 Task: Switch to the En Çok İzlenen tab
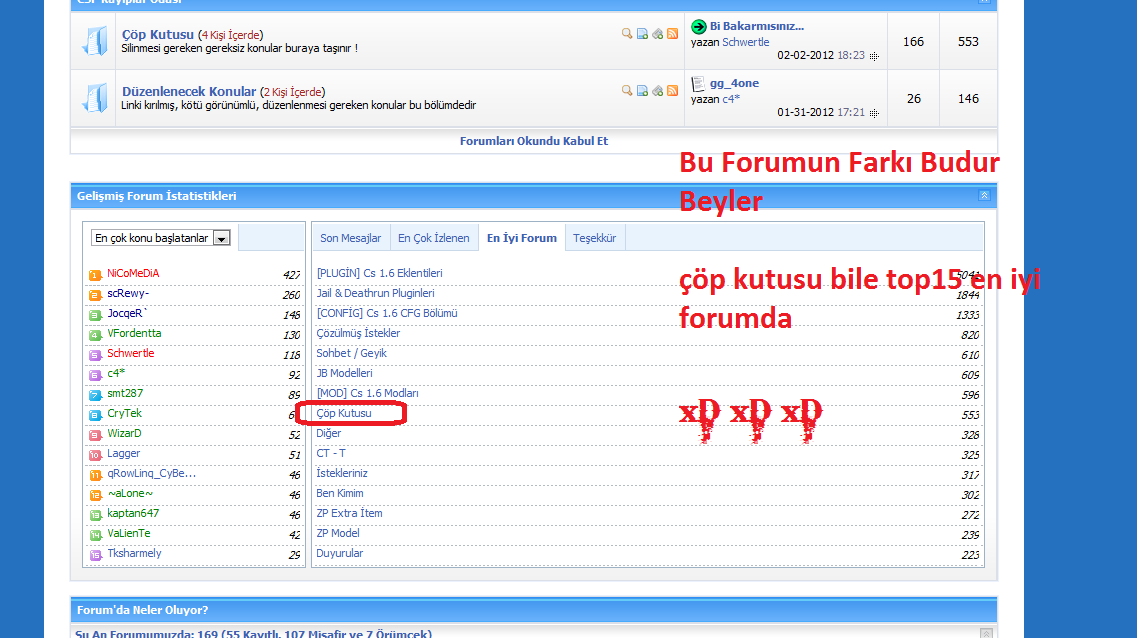click(x=434, y=237)
